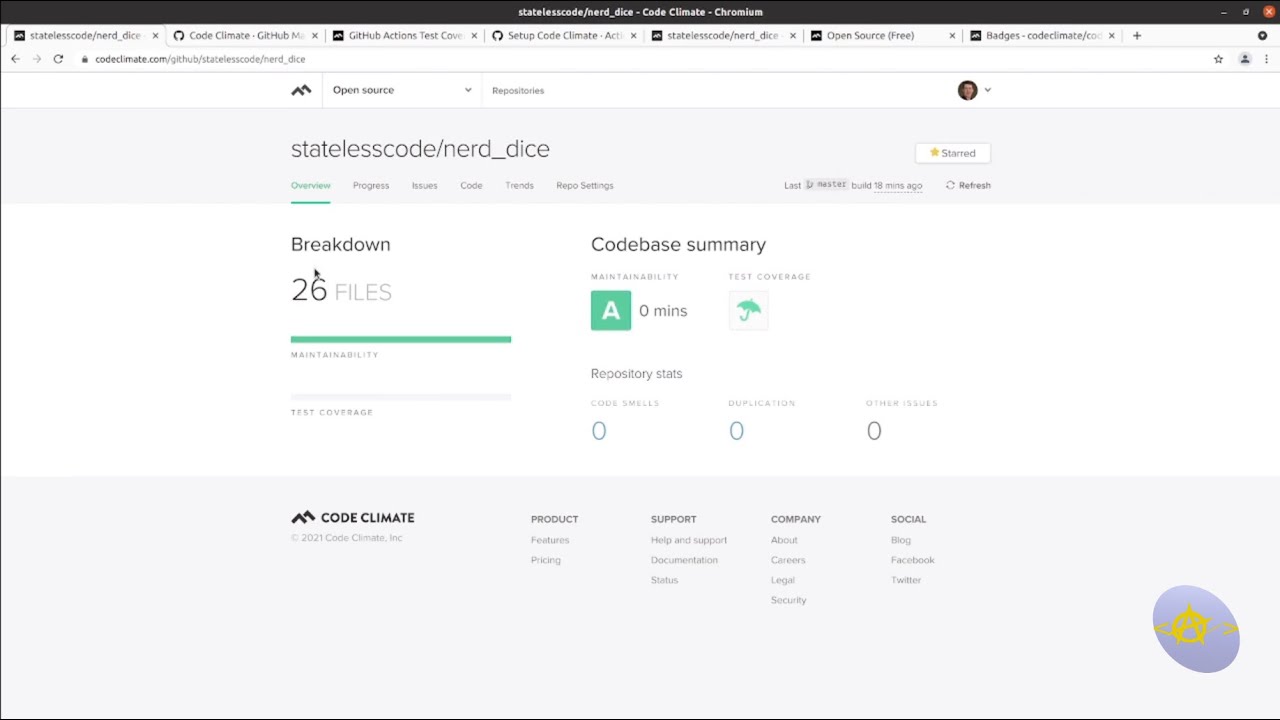Viewport: 1280px width, 720px height.
Task: Click the Refresh build button
Action: (x=968, y=185)
